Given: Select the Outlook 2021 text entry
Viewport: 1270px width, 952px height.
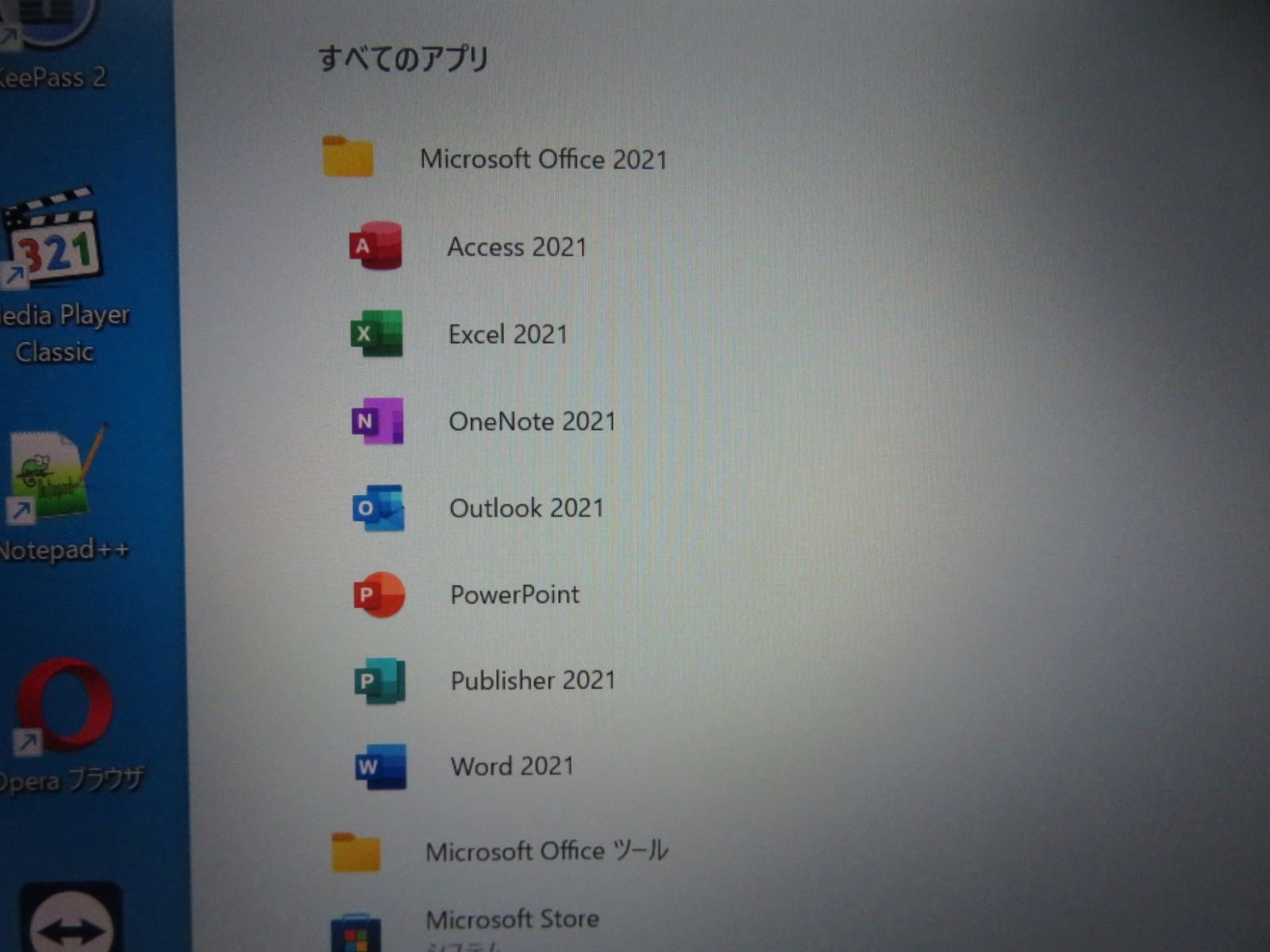Looking at the screenshot, I should click(x=527, y=508).
